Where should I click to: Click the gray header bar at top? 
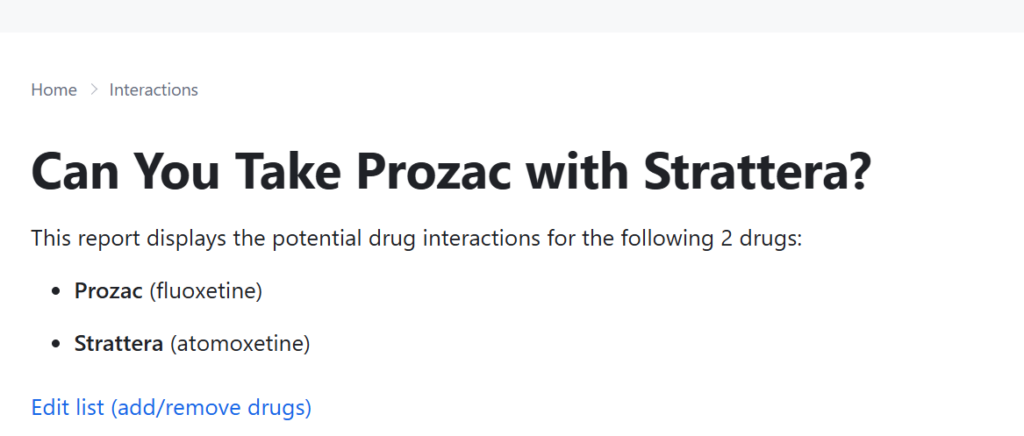pyautogui.click(x=512, y=16)
